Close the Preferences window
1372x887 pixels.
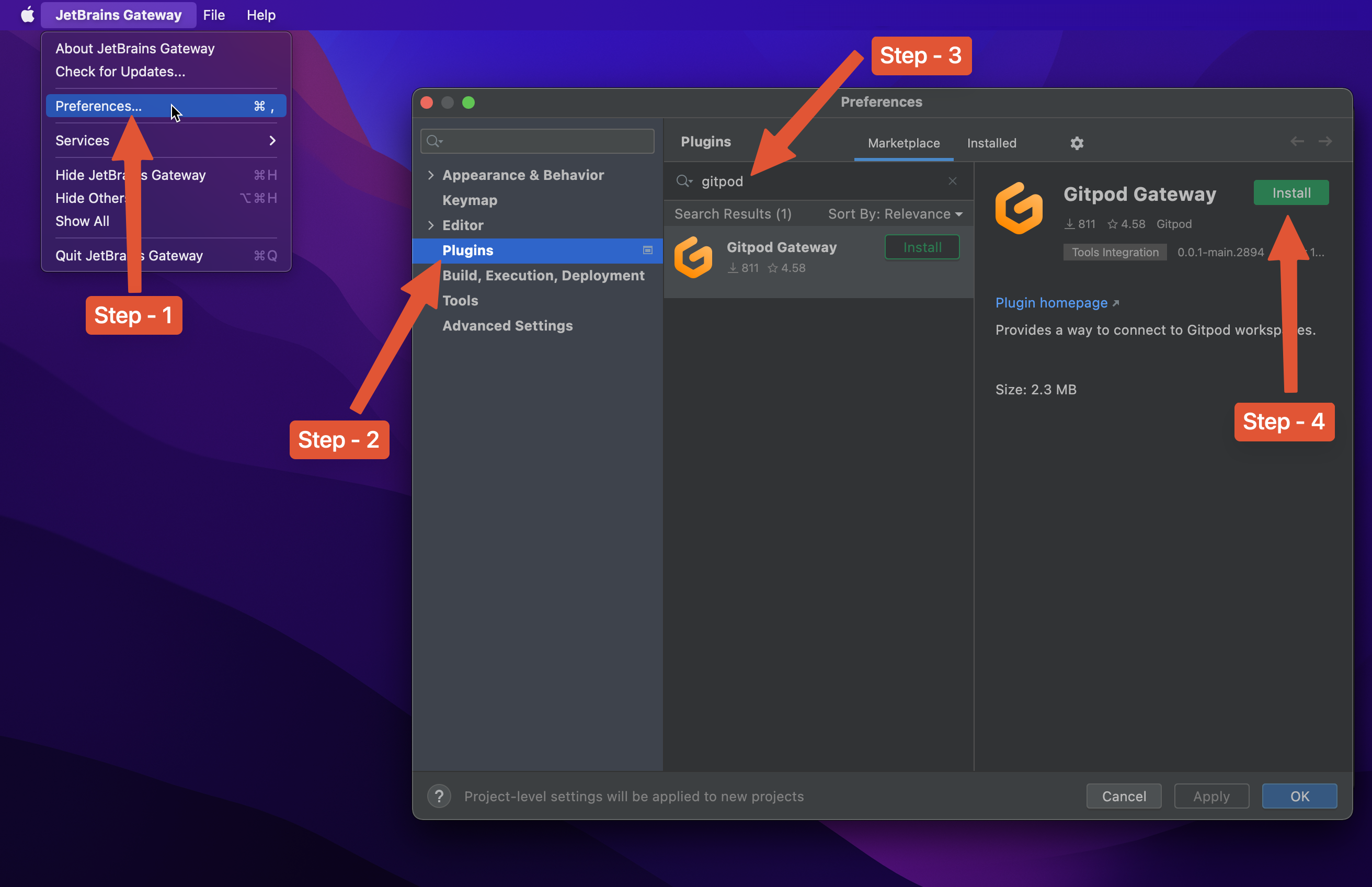point(427,103)
